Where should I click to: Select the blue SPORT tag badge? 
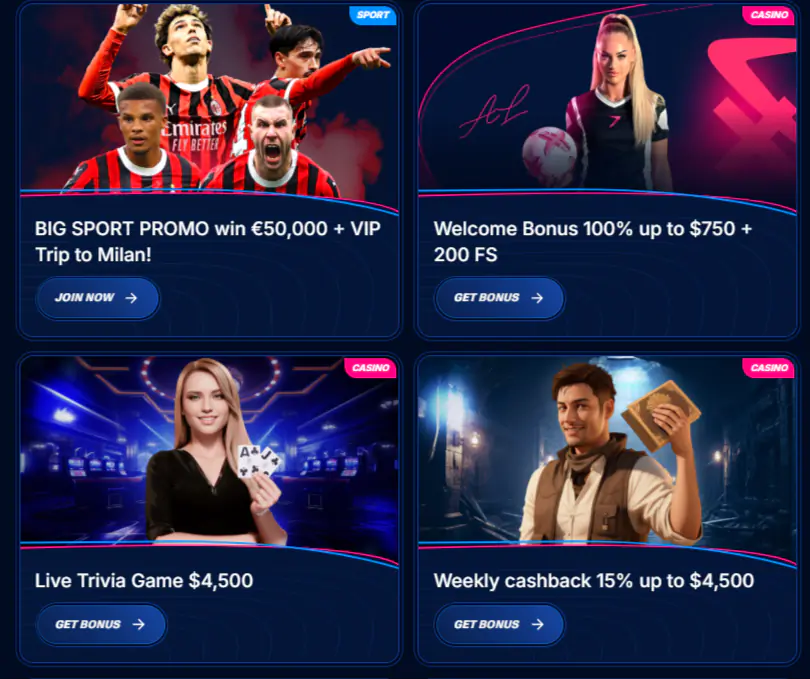click(373, 15)
